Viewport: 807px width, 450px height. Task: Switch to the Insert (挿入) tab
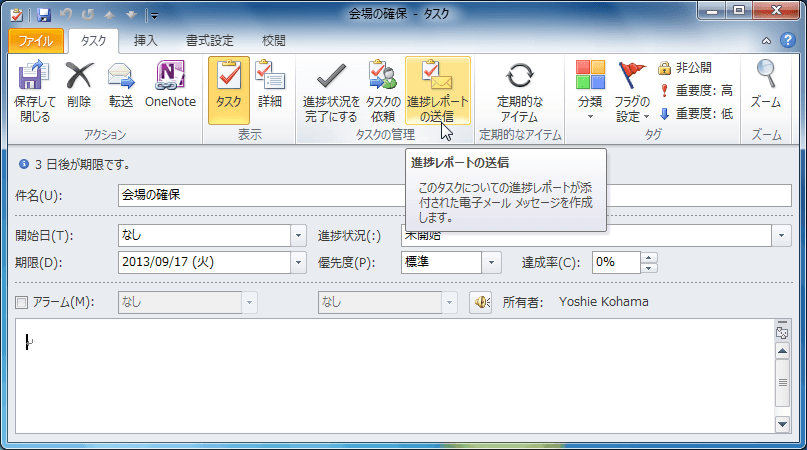click(x=145, y=41)
